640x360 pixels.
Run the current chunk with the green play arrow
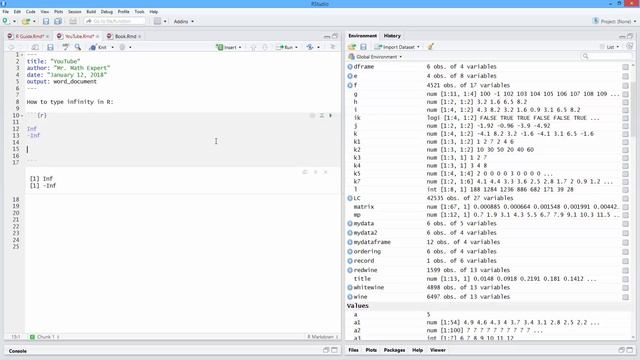pos(331,116)
